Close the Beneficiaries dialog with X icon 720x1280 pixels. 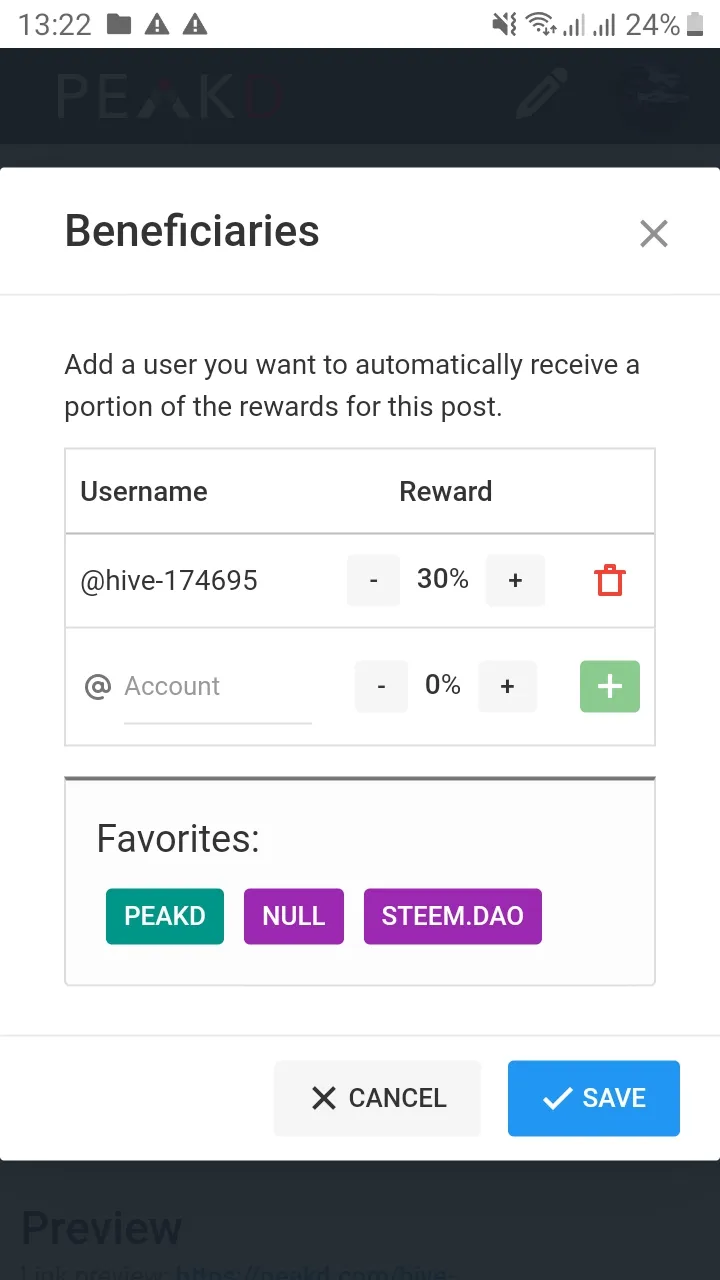coord(654,234)
